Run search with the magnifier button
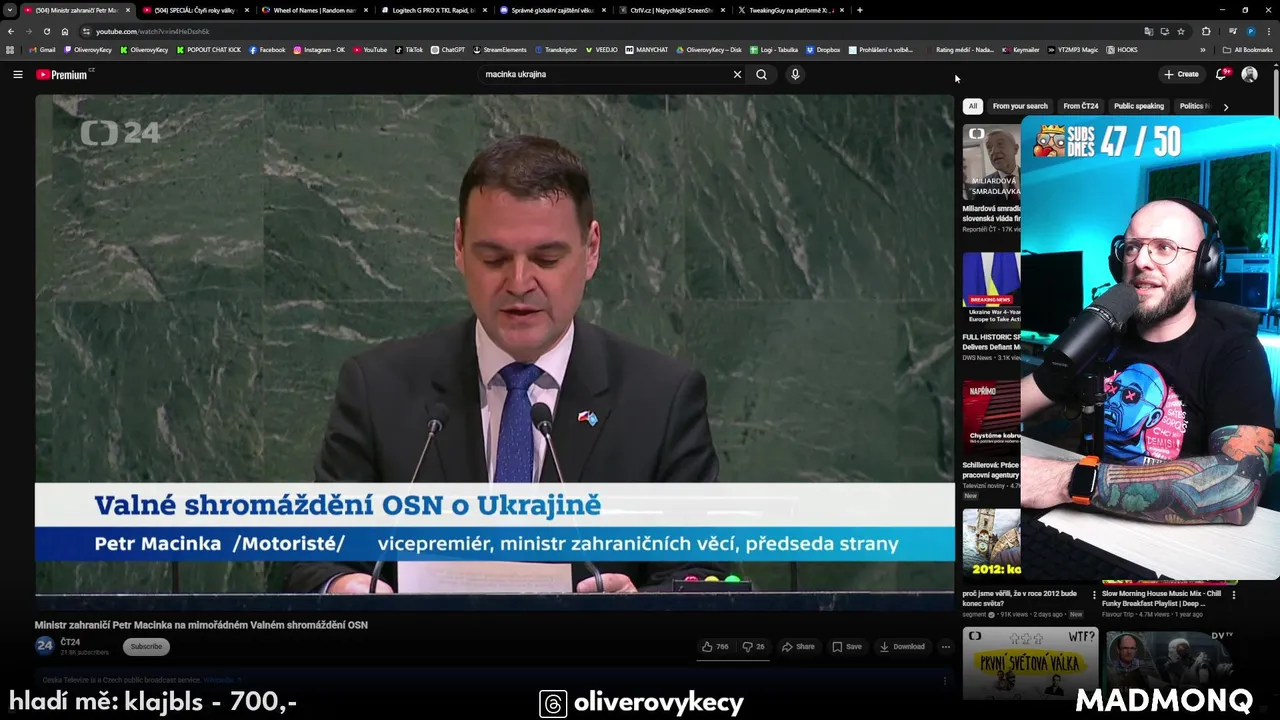1280x720 pixels. (x=761, y=74)
